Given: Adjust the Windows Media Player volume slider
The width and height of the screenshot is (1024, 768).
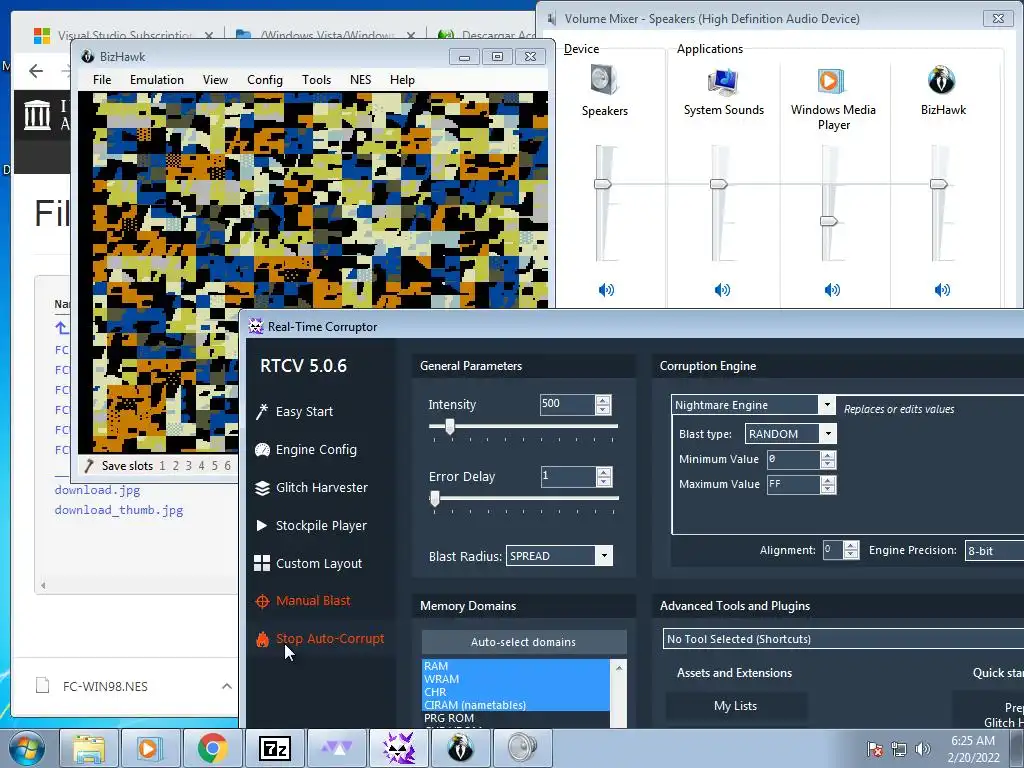Looking at the screenshot, I should coord(829,221).
